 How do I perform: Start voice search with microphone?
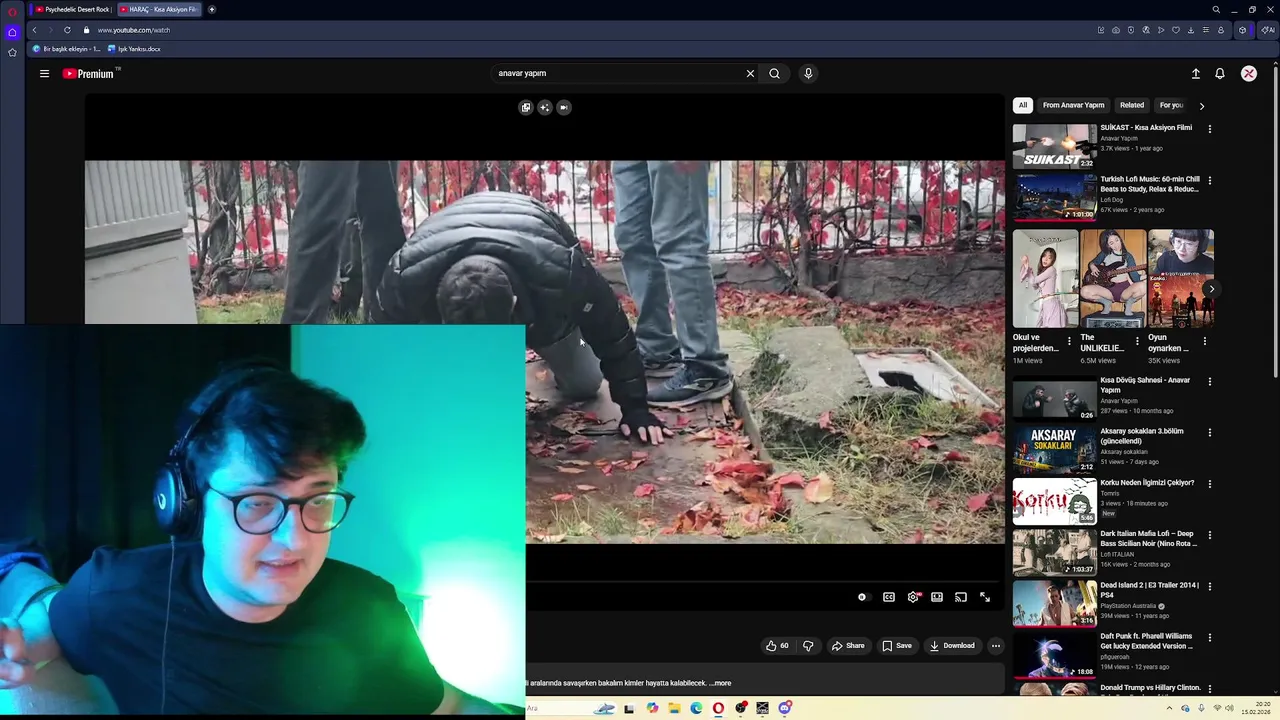808,73
